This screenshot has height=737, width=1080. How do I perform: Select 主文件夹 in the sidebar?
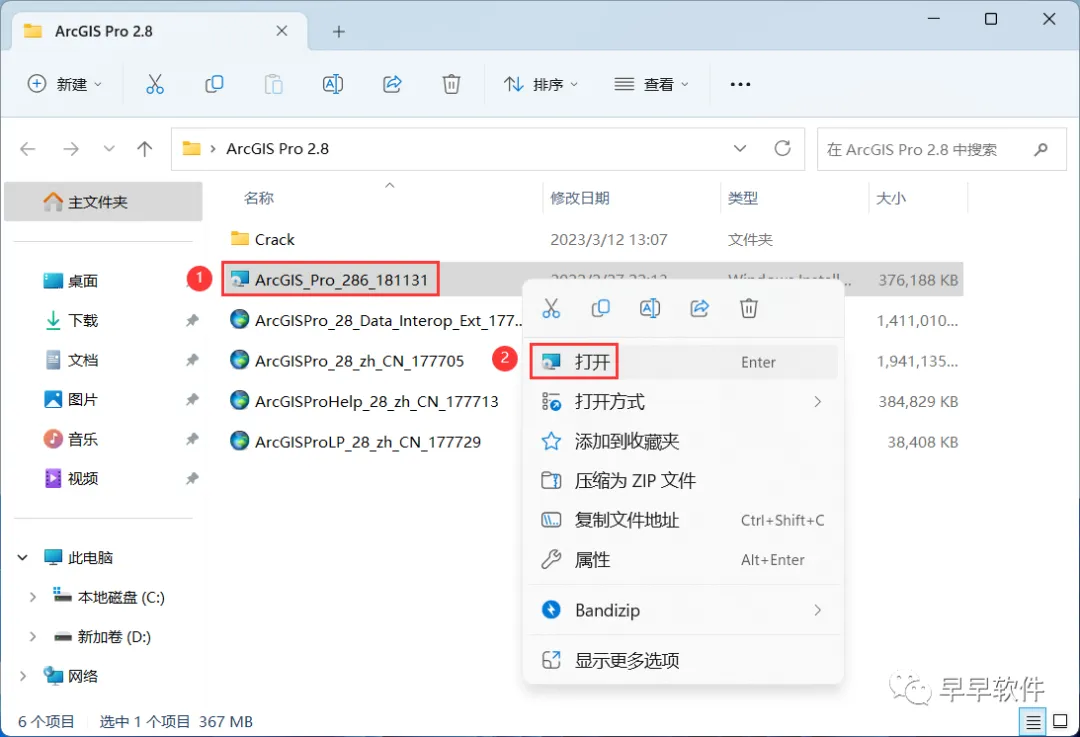(x=103, y=202)
